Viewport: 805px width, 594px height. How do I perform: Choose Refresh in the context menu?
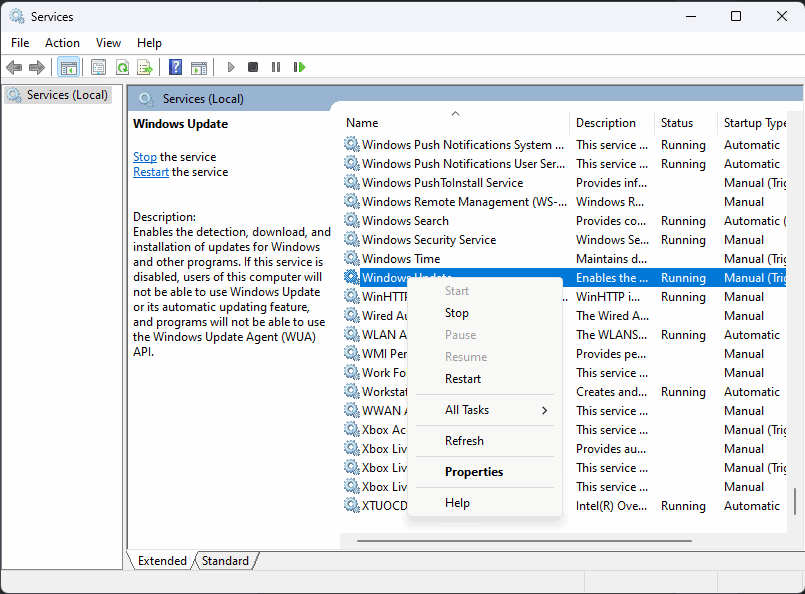[485, 440]
